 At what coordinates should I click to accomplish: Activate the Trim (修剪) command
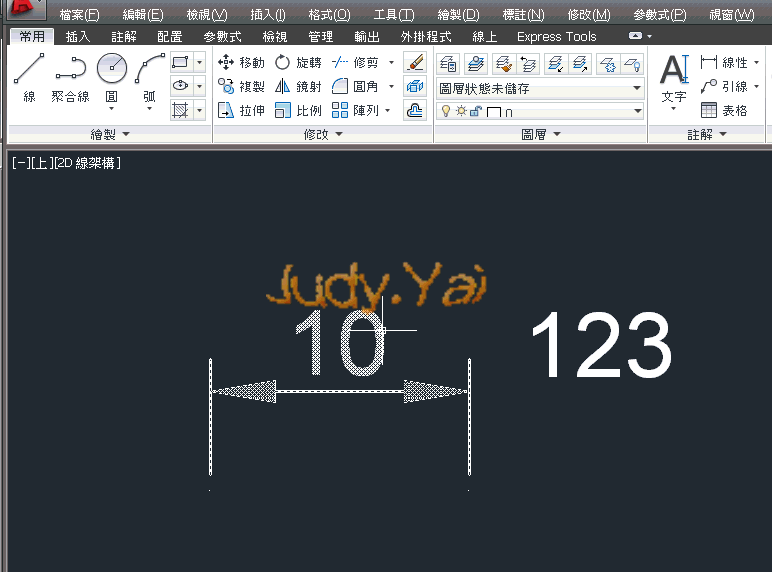(x=355, y=63)
